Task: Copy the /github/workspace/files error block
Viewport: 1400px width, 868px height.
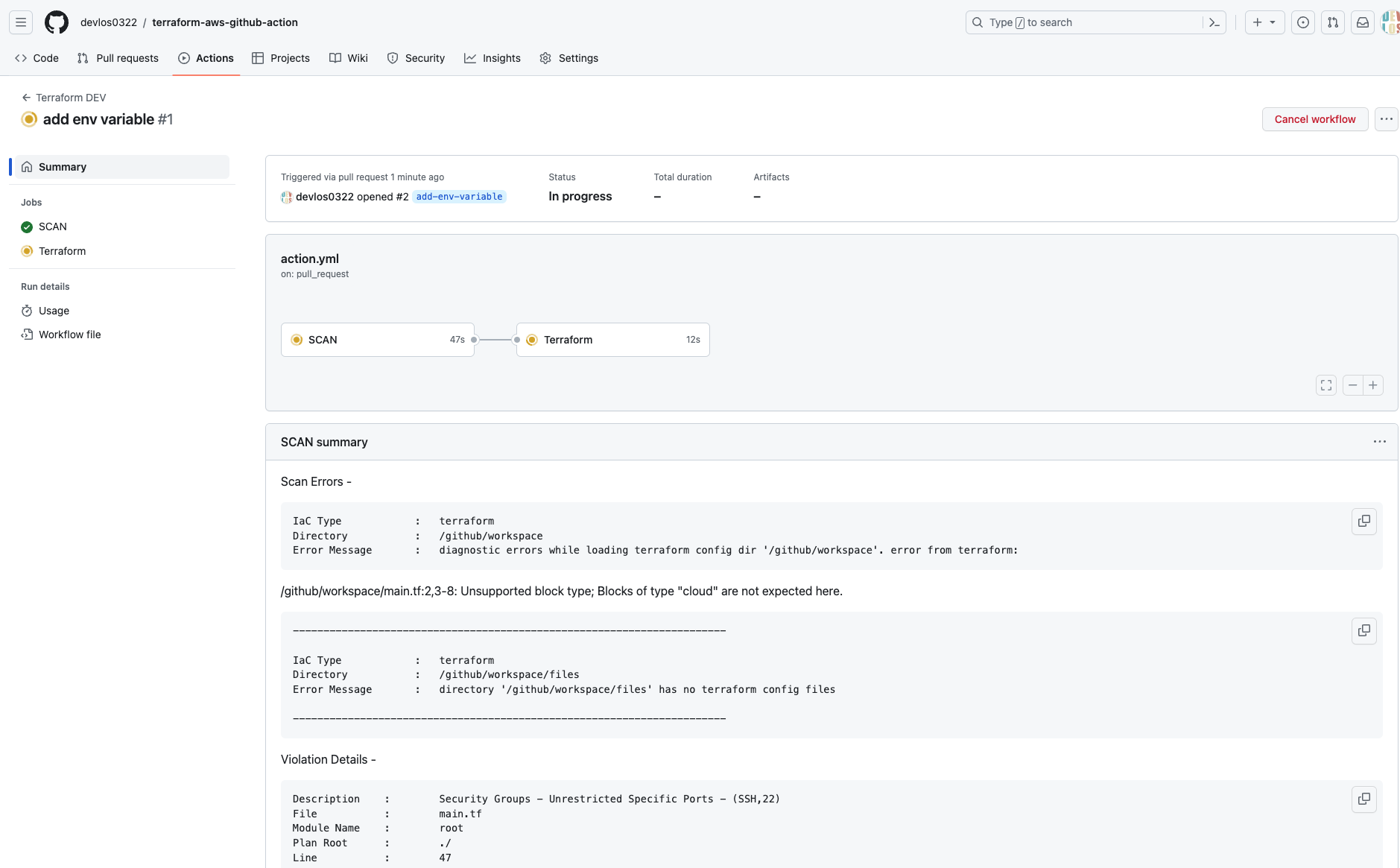Action: click(1364, 631)
